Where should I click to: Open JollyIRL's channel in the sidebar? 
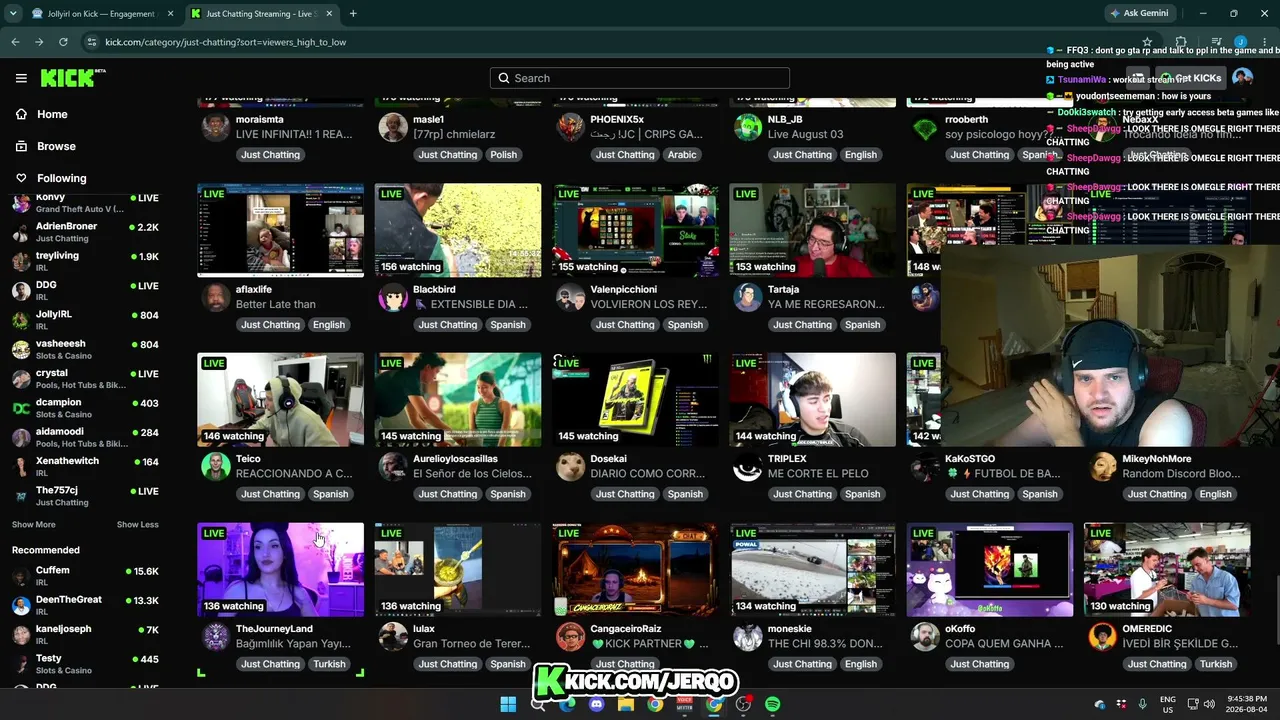pos(85,320)
